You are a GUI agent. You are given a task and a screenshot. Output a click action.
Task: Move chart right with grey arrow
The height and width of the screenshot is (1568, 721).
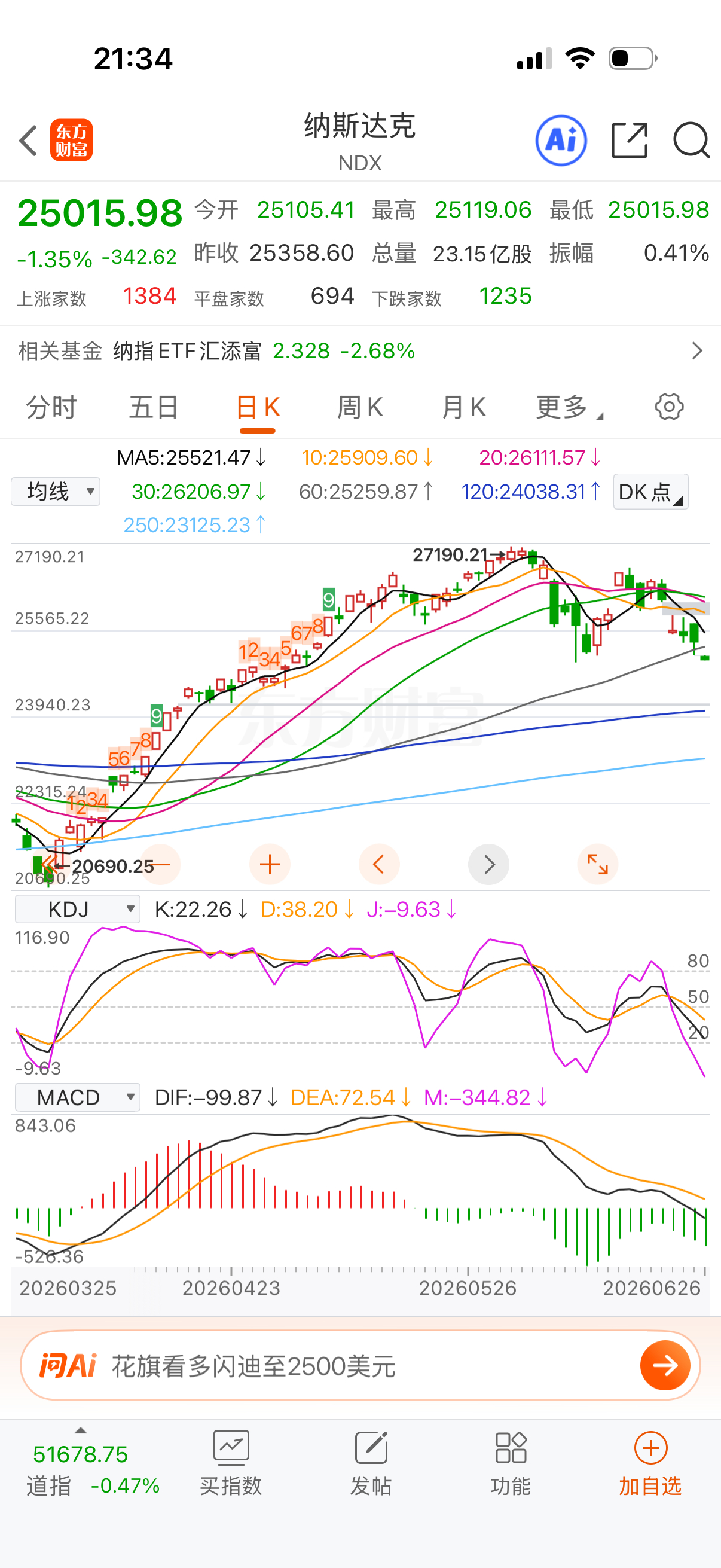coord(488,864)
